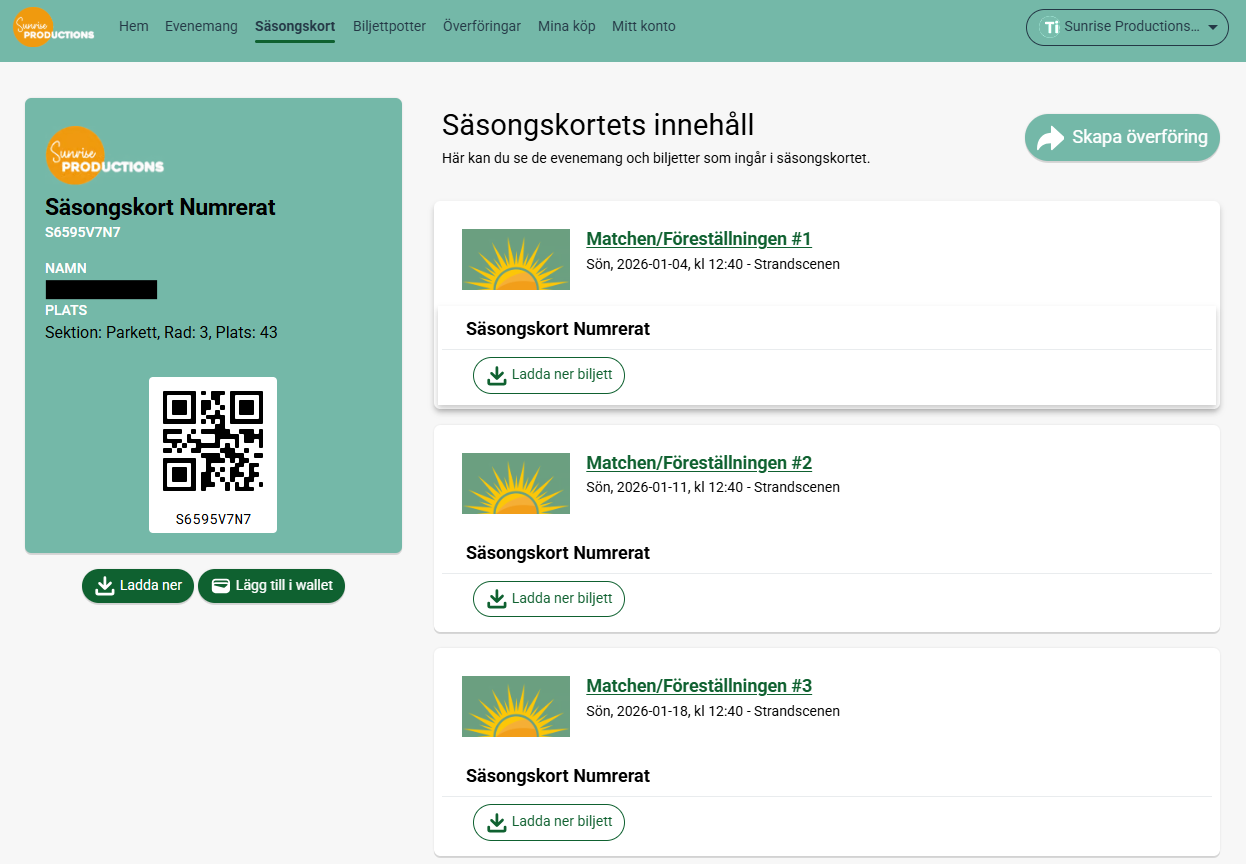Open the Biljettpotter section
The height and width of the screenshot is (864, 1246).
pyautogui.click(x=389, y=26)
